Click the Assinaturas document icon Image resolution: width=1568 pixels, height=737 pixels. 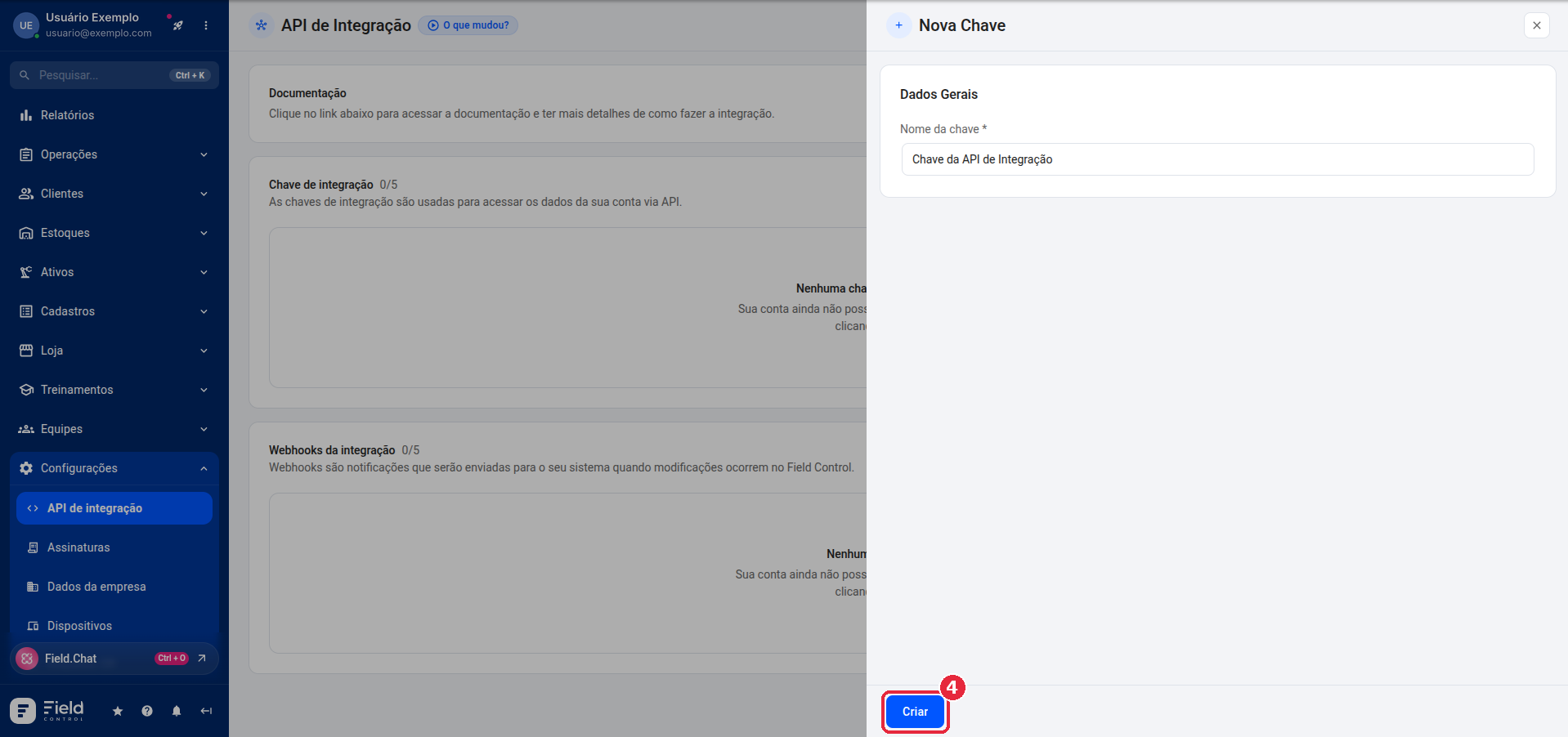33,547
